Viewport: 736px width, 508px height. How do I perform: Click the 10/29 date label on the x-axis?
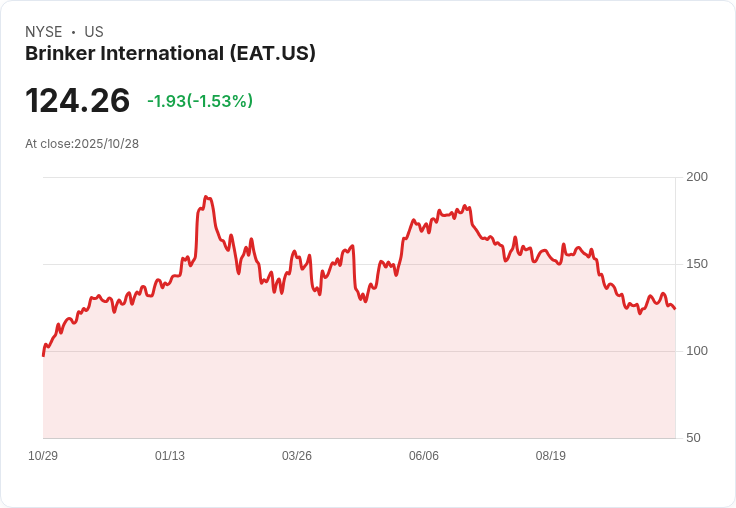tap(43, 456)
